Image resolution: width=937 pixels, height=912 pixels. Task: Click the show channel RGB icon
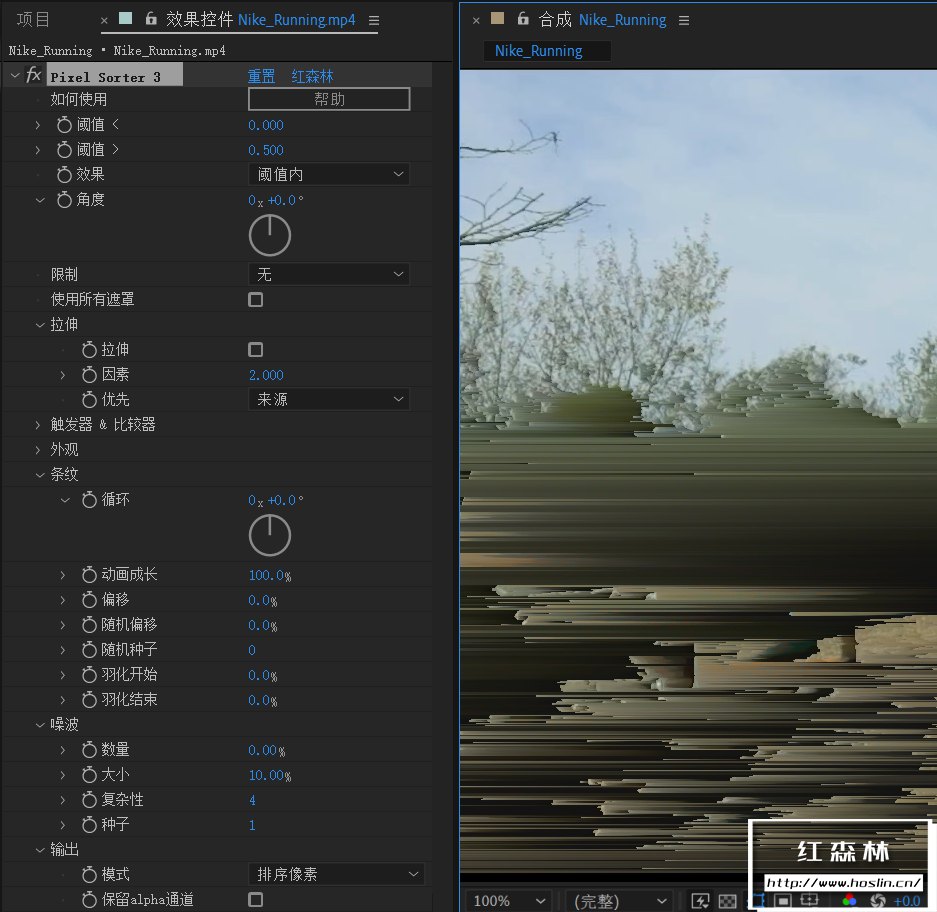pos(850,901)
